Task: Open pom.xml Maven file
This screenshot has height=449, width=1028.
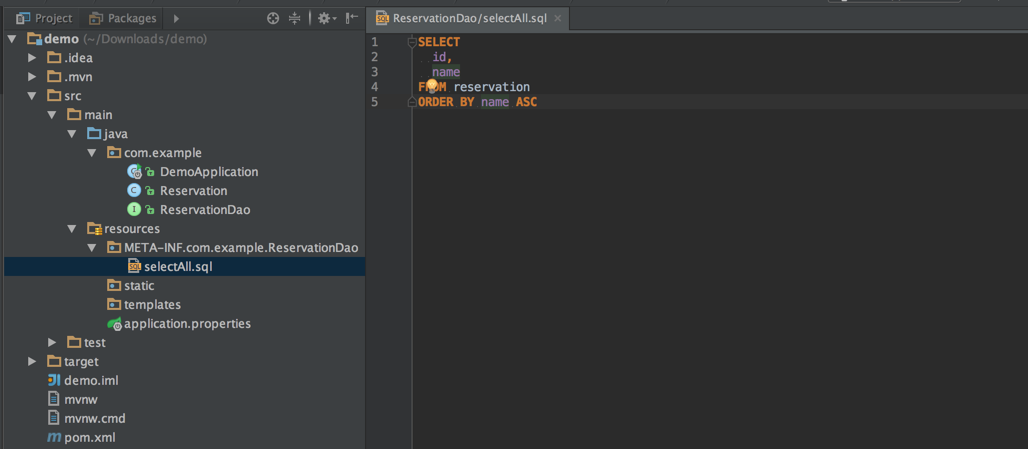Action: tap(87, 438)
